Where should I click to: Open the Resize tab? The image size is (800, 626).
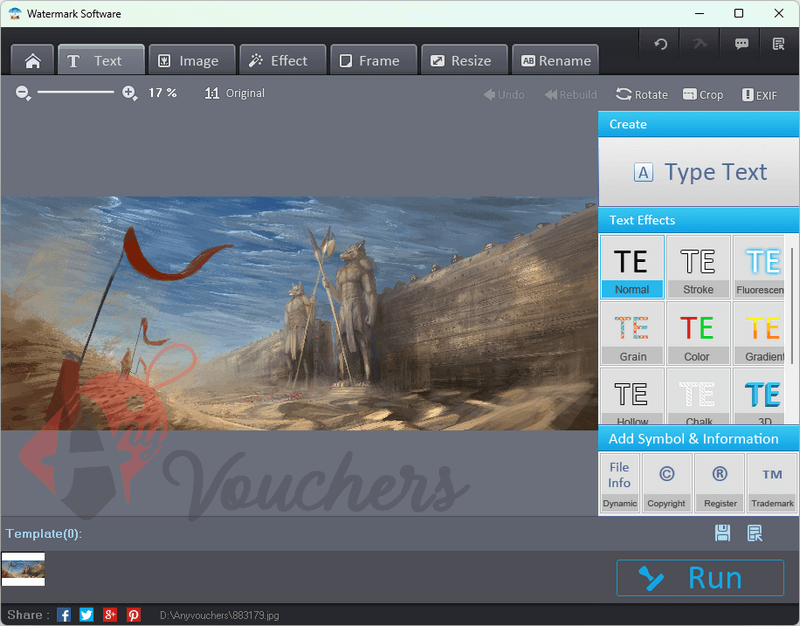464,59
